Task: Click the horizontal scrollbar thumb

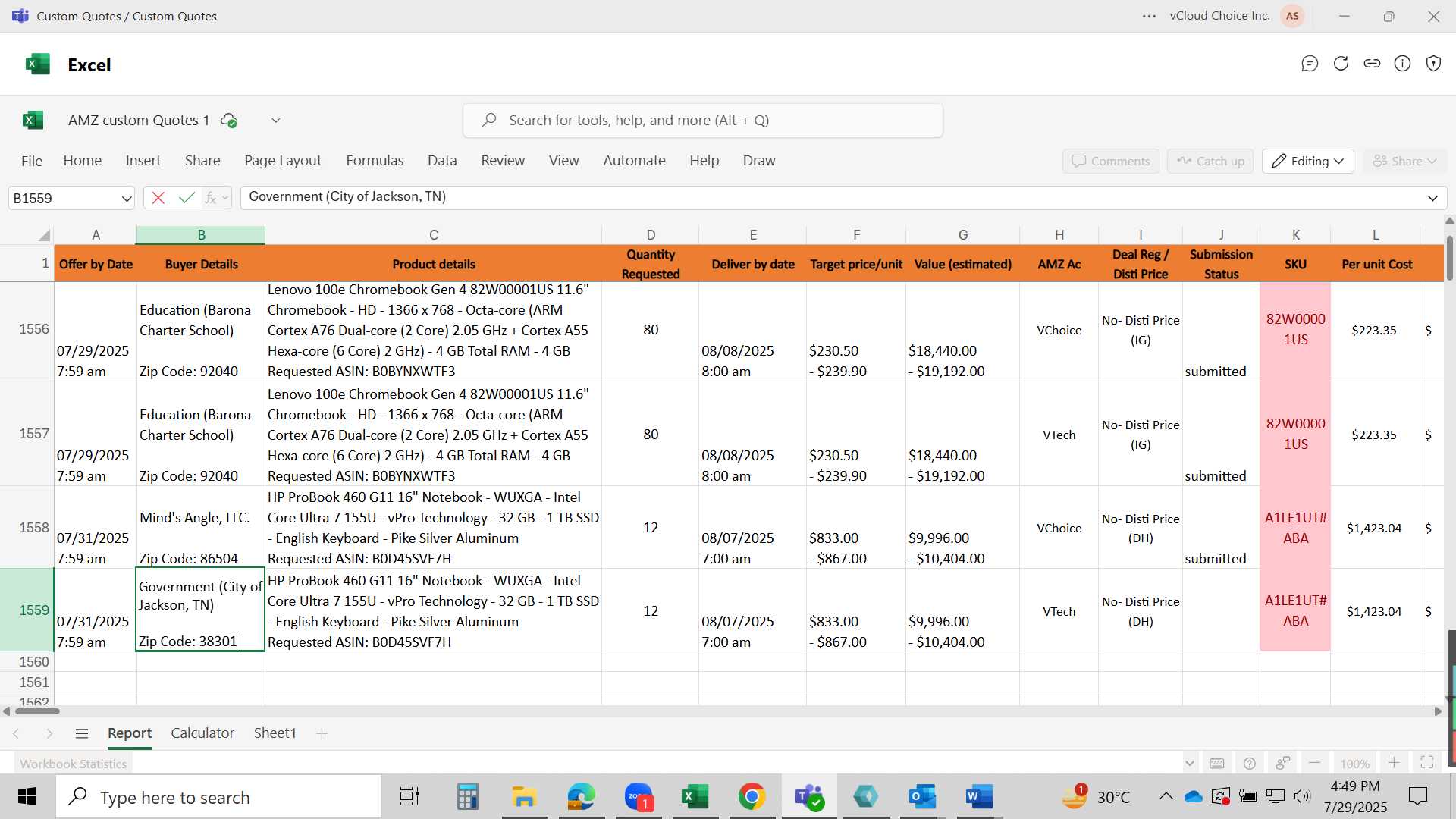Action: 37,711
